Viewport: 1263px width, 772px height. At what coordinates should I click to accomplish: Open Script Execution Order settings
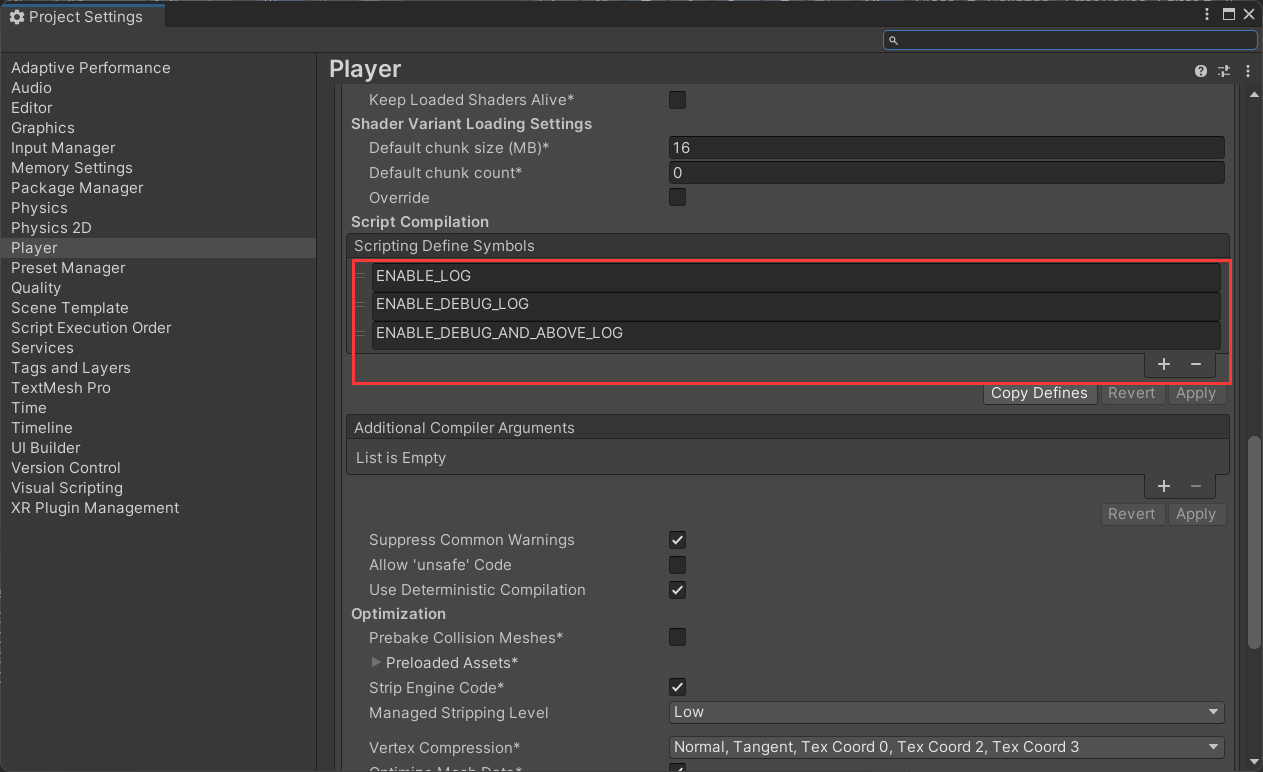pyautogui.click(x=91, y=328)
